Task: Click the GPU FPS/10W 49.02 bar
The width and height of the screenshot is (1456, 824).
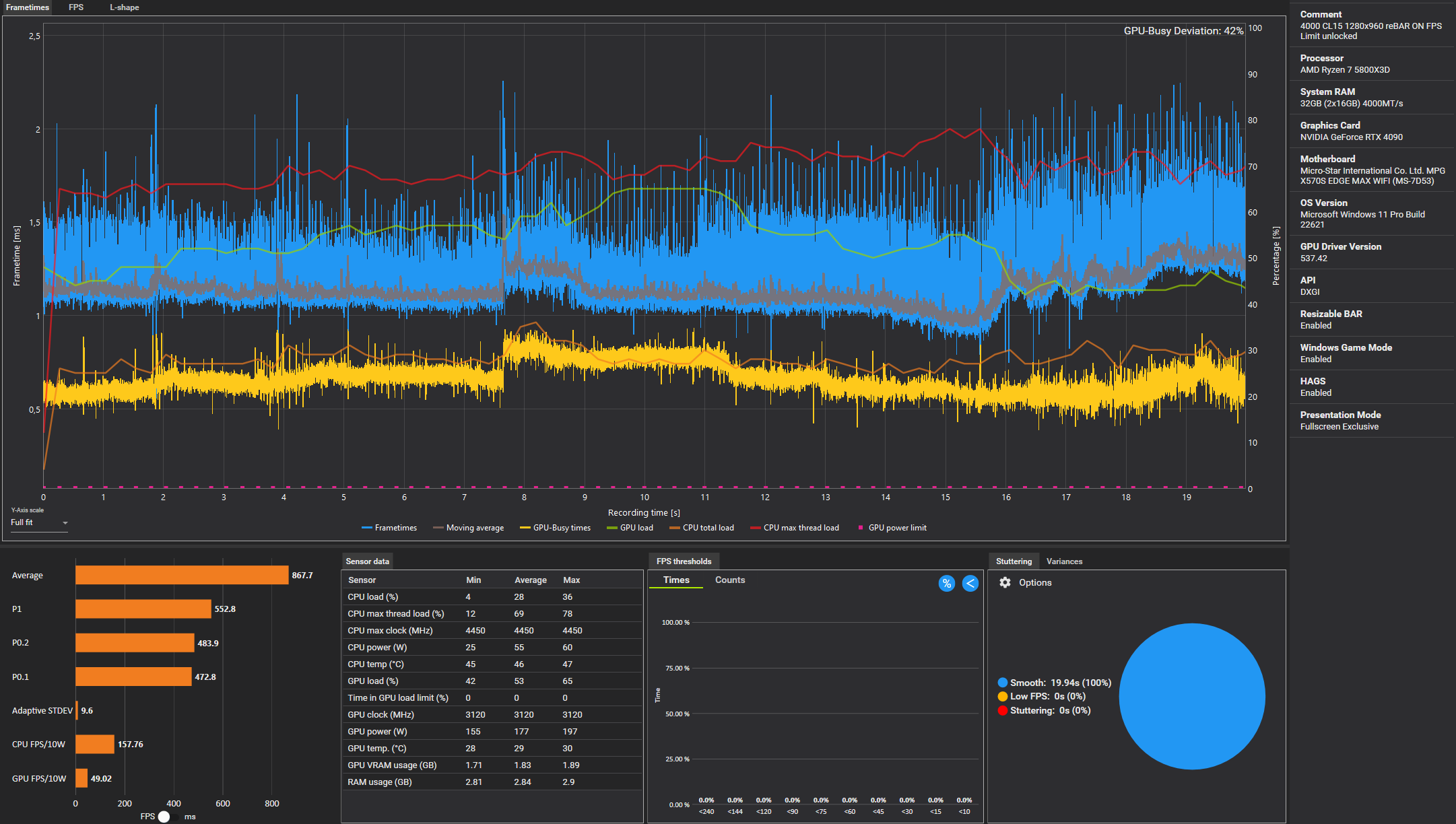Action: [81, 778]
